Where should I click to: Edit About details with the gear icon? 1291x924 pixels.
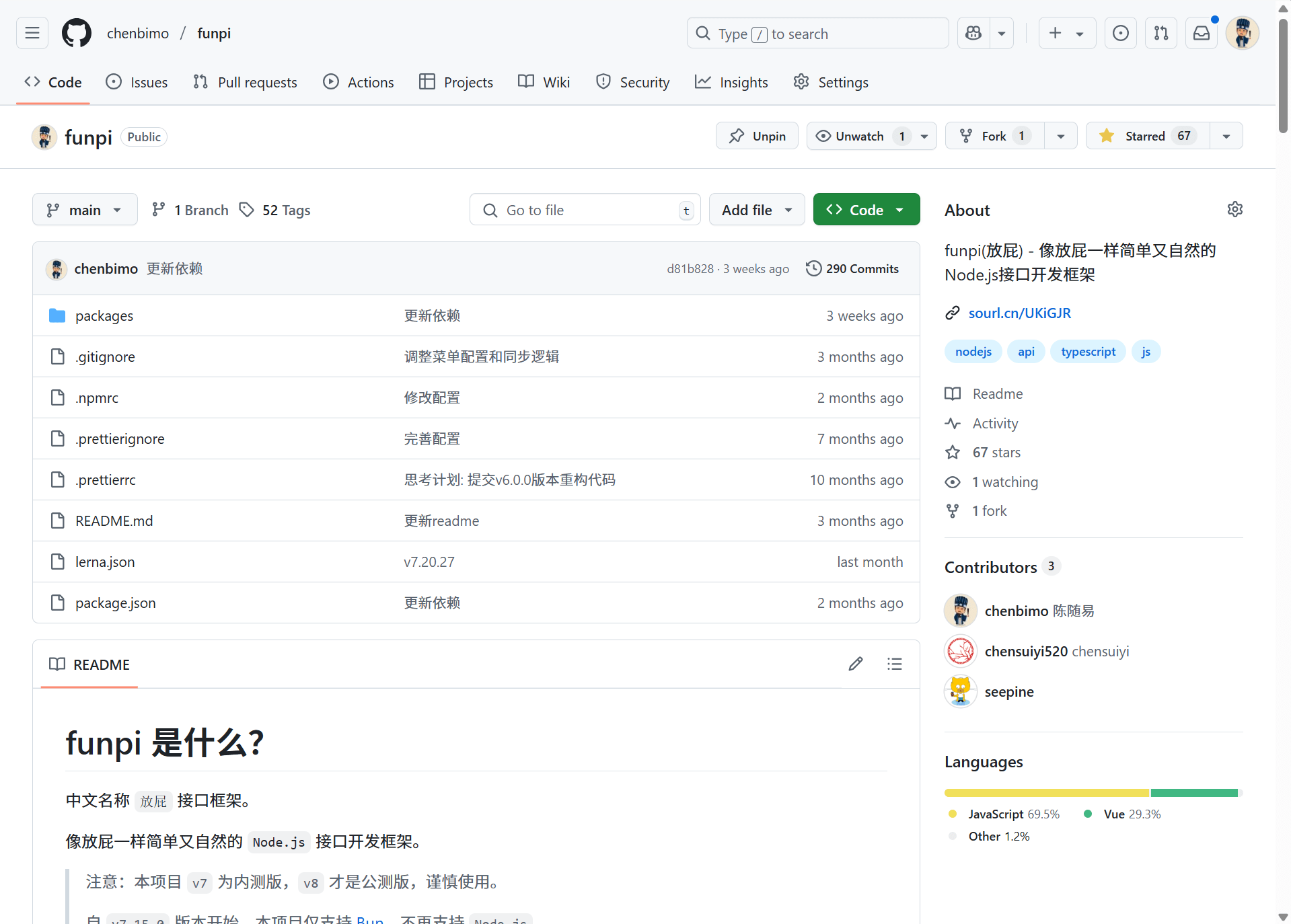tap(1235, 209)
